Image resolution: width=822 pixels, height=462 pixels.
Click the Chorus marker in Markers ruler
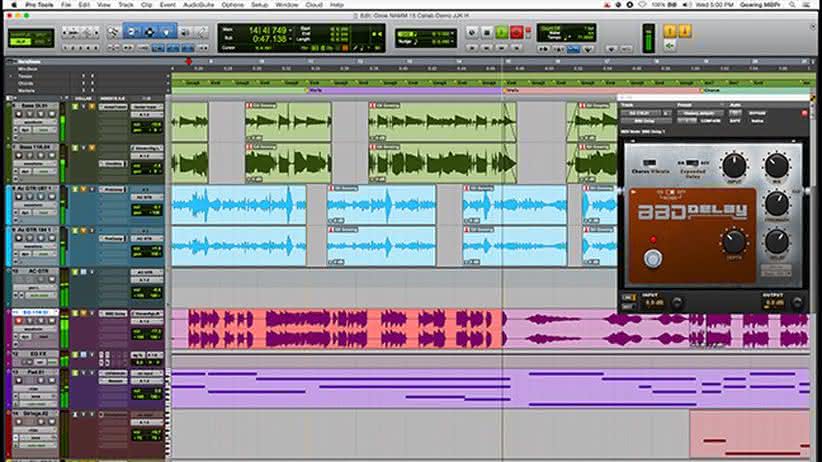(711, 90)
